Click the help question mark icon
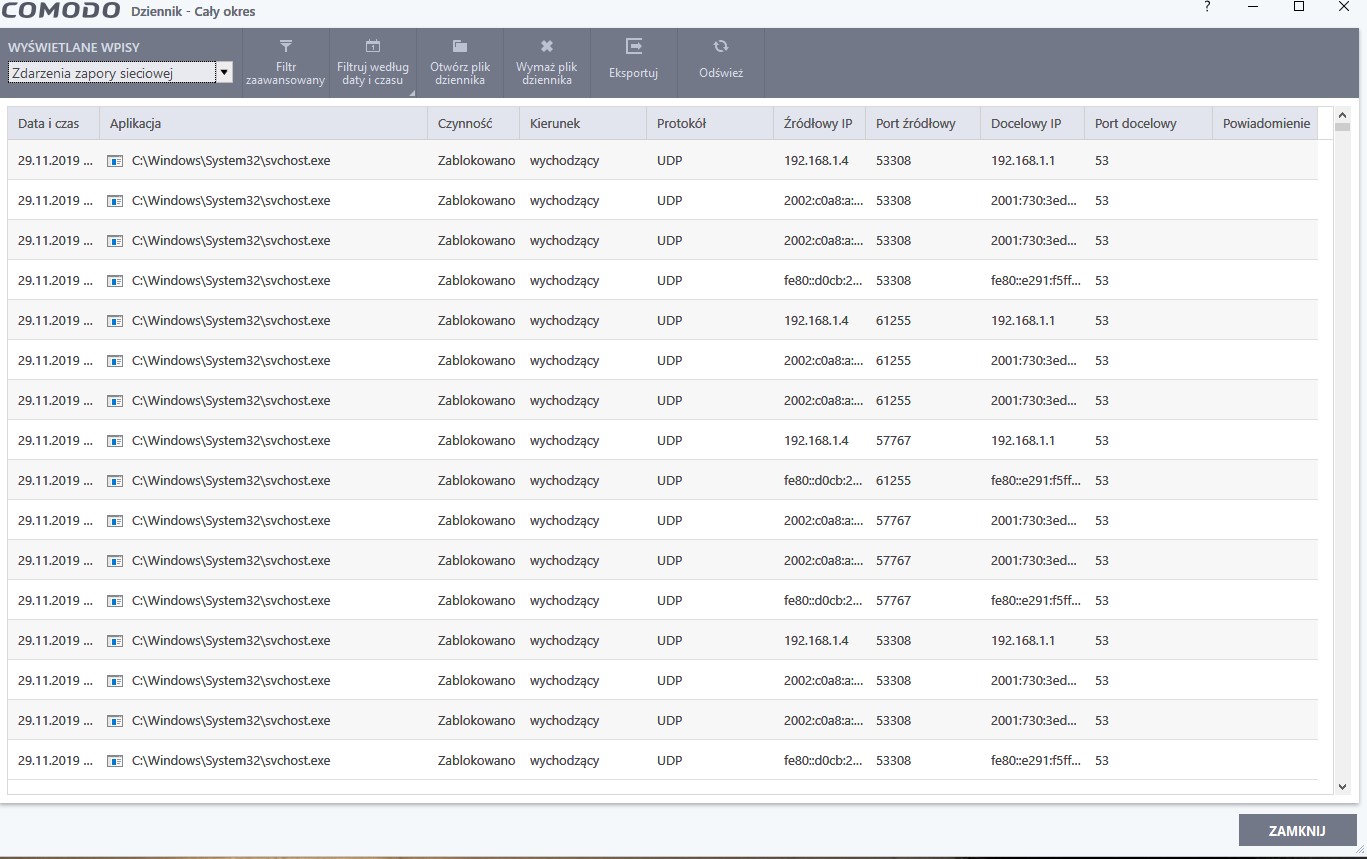The image size is (1367, 859). point(1208,7)
